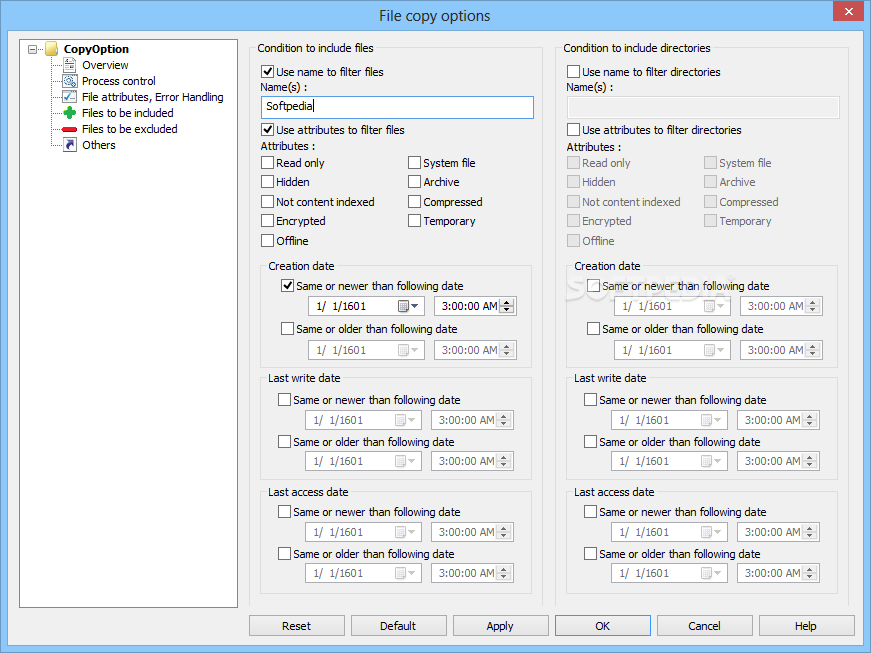Check directories Last write date Same or newer
The height and width of the screenshot is (653, 871).
pos(590,400)
